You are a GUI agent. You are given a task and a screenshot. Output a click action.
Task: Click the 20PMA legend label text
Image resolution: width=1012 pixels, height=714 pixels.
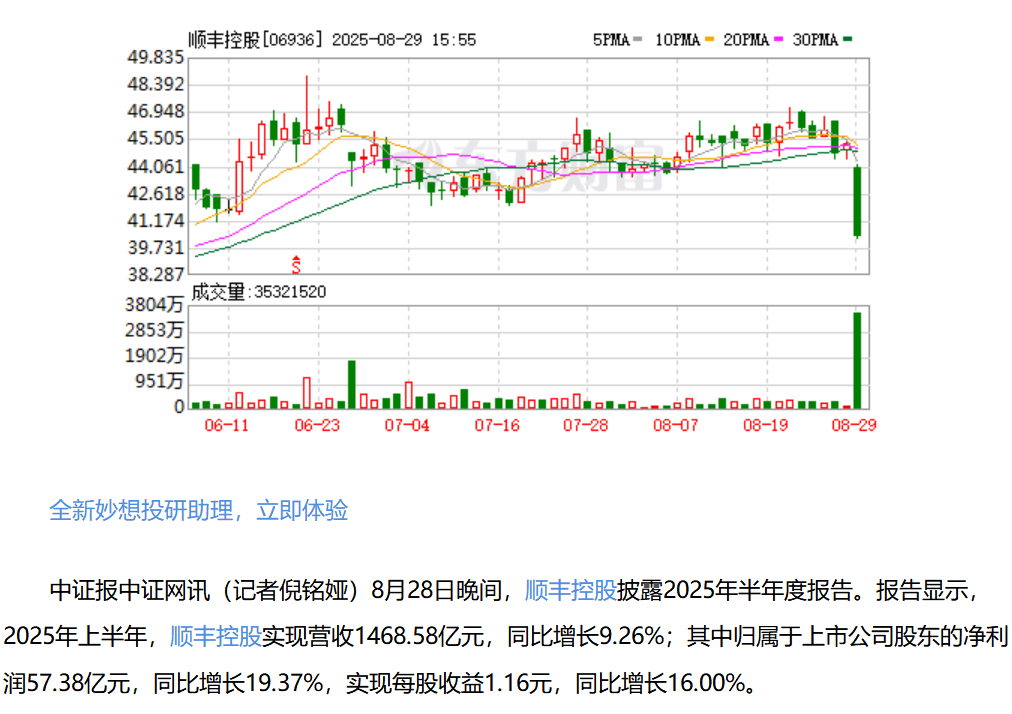(746, 40)
